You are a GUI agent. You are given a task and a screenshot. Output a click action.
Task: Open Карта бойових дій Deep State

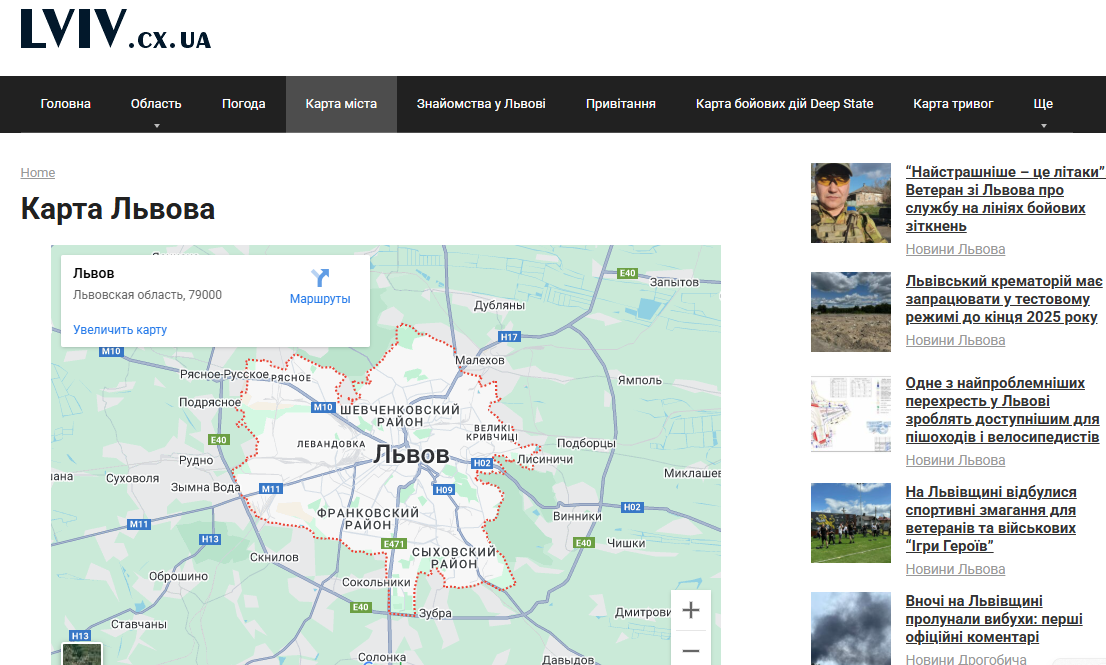(x=784, y=104)
